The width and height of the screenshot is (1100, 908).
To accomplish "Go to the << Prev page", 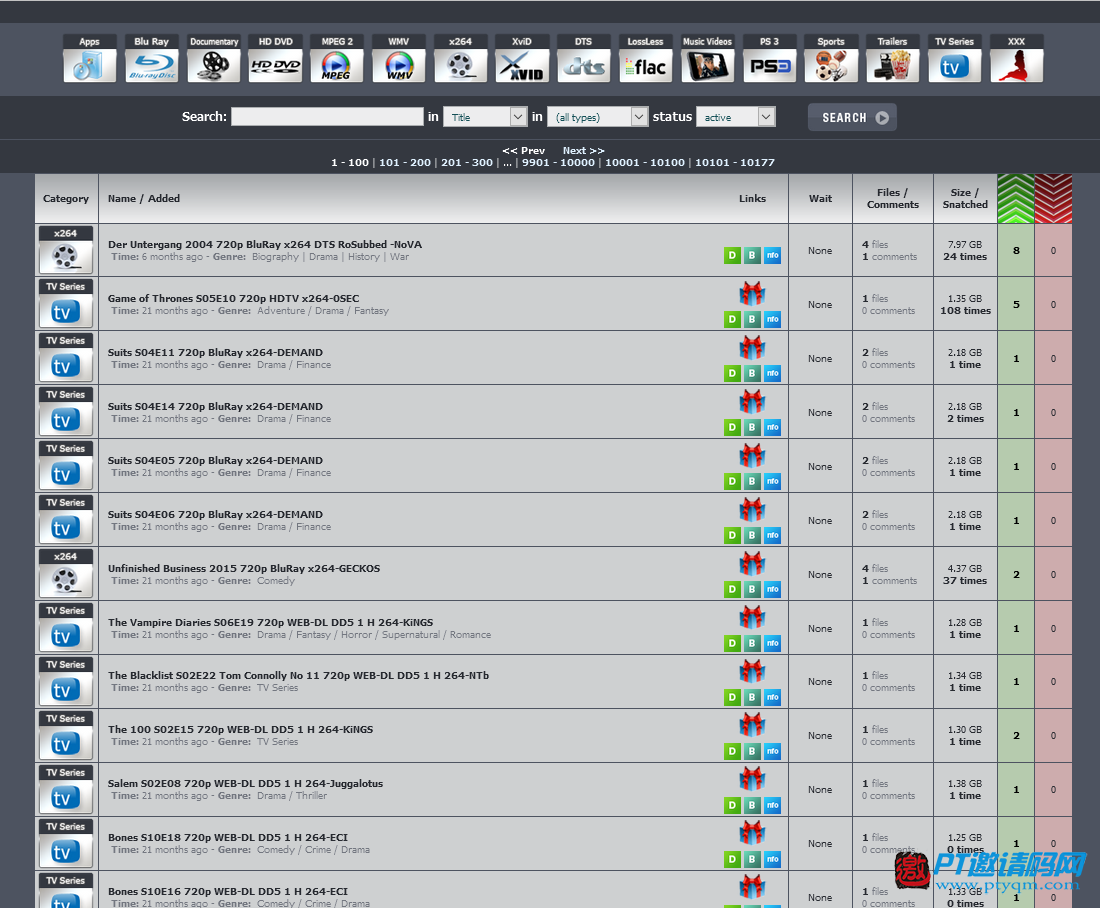I will 523,150.
